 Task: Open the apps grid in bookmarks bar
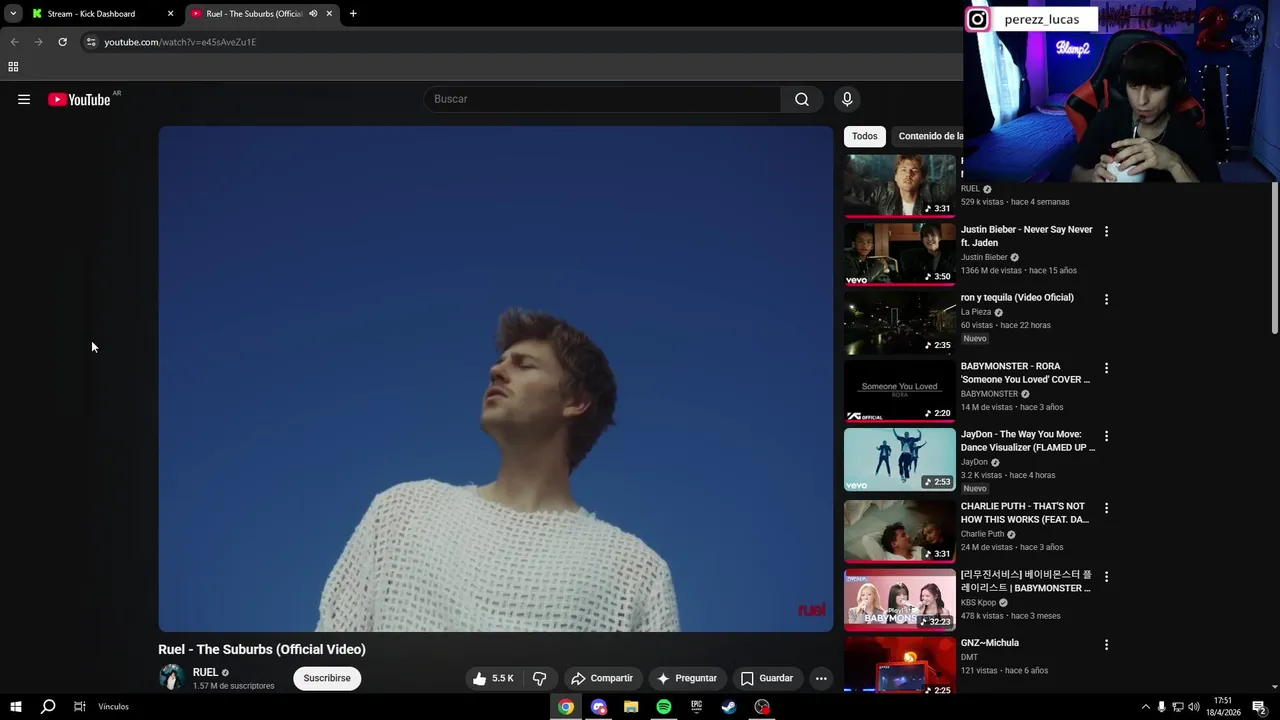(13, 67)
